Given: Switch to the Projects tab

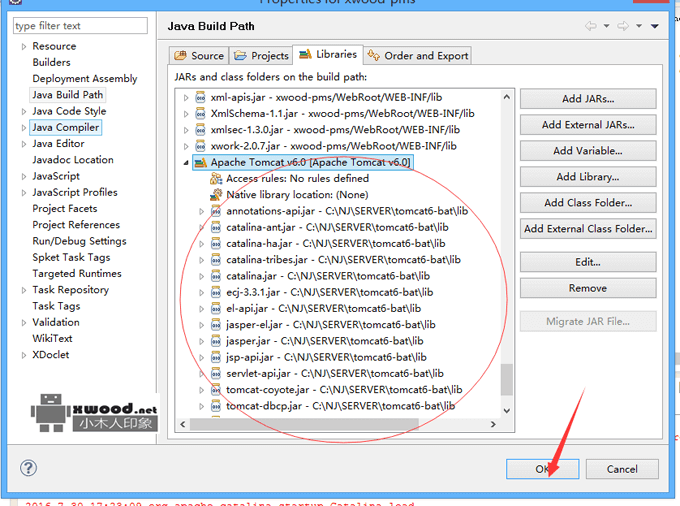Looking at the screenshot, I should point(261,55).
